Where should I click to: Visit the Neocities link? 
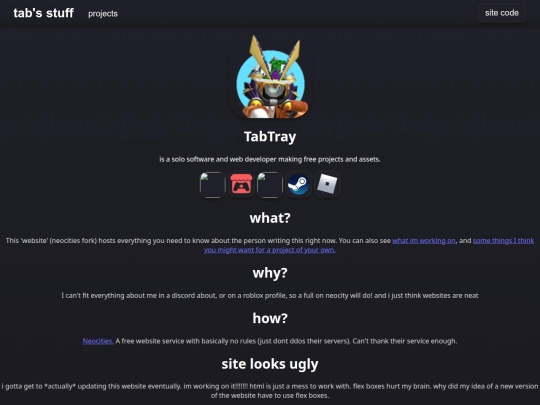98,341
